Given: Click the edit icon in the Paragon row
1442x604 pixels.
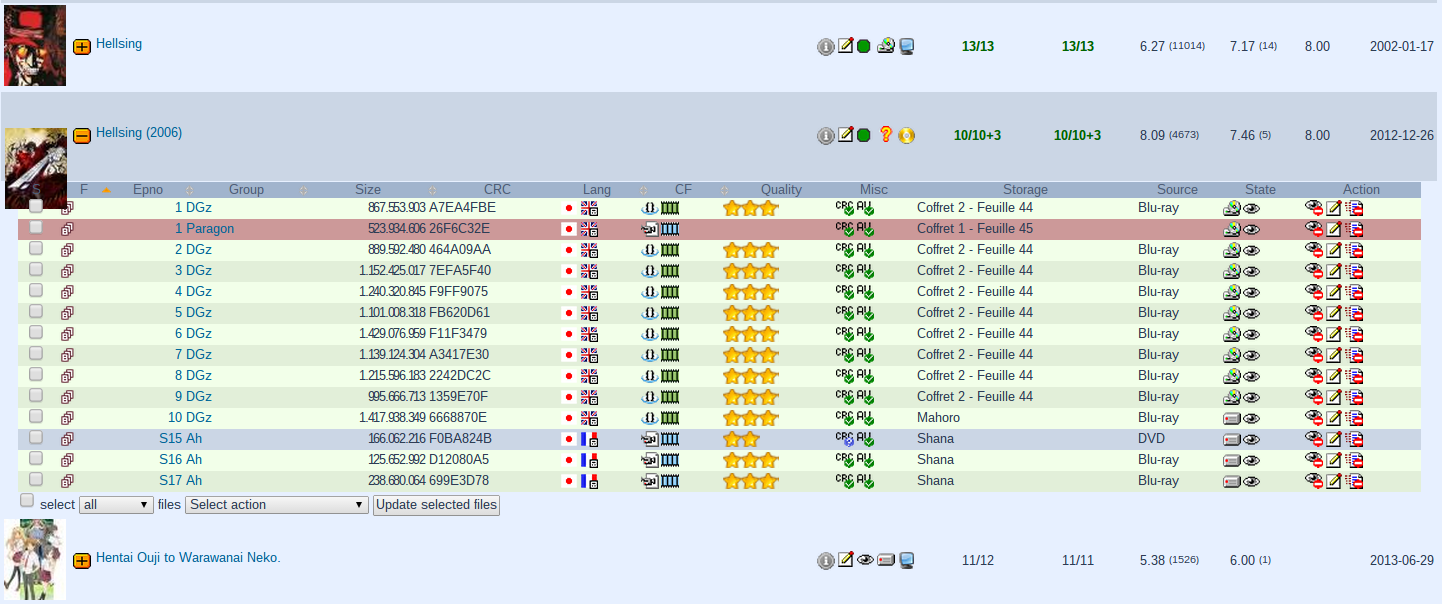Looking at the screenshot, I should click(1334, 229).
